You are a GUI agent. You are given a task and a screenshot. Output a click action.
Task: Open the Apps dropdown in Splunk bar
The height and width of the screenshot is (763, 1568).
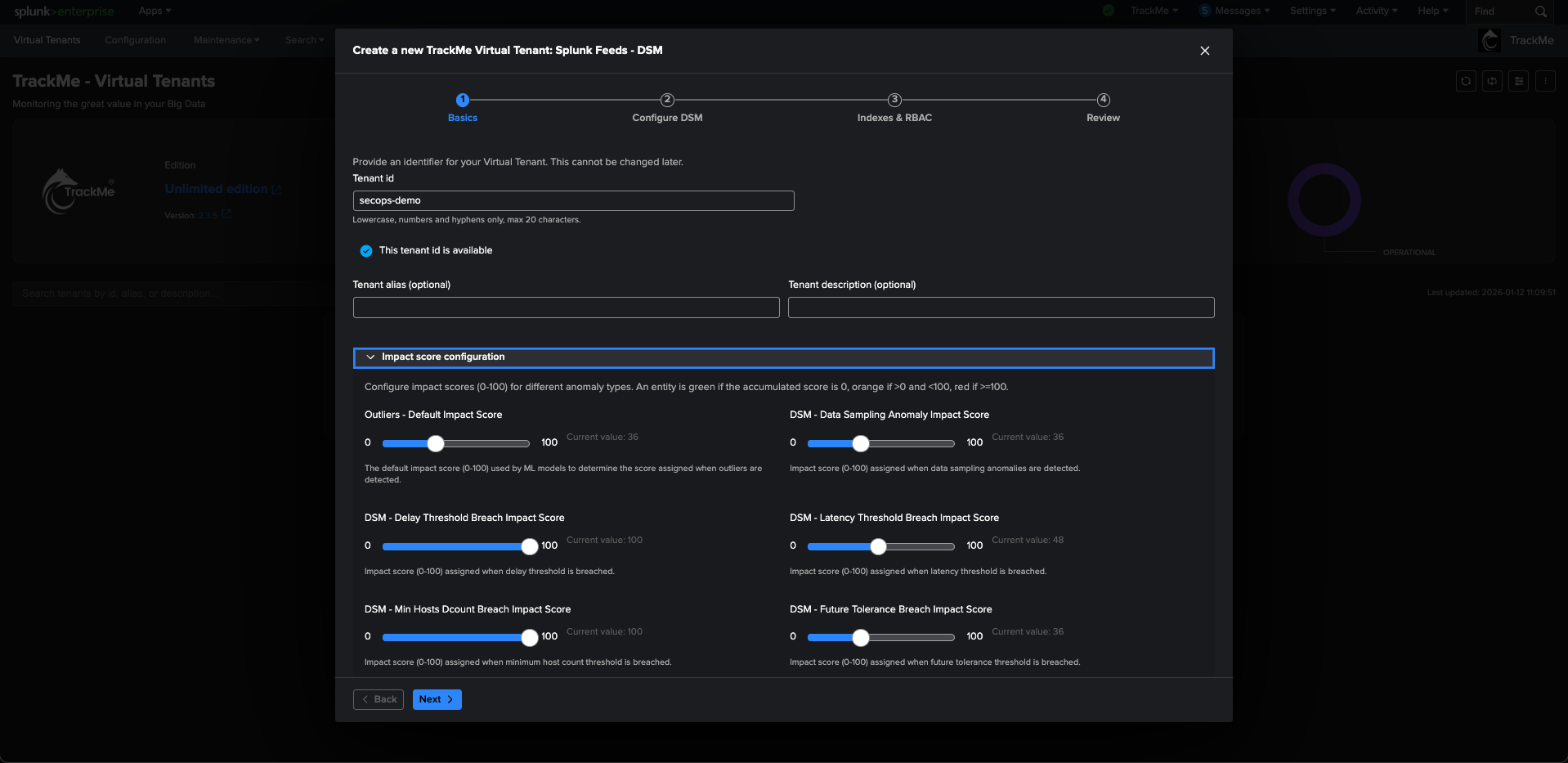click(x=155, y=11)
